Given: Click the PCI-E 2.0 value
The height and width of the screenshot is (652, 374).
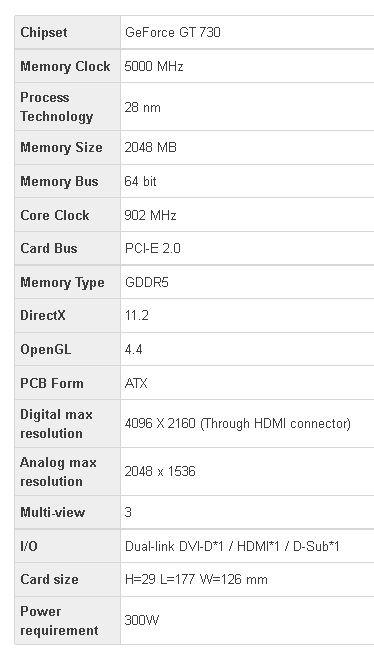Looking at the screenshot, I should click(153, 248).
